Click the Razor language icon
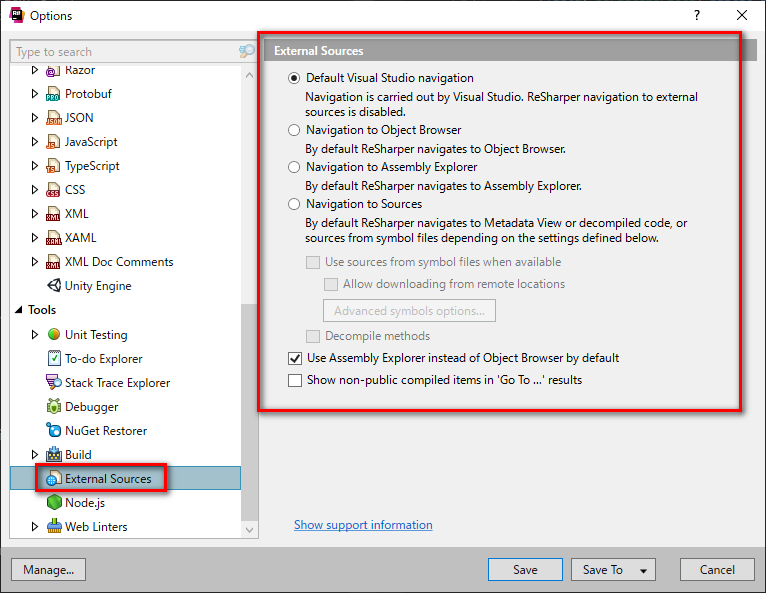 tap(53, 71)
